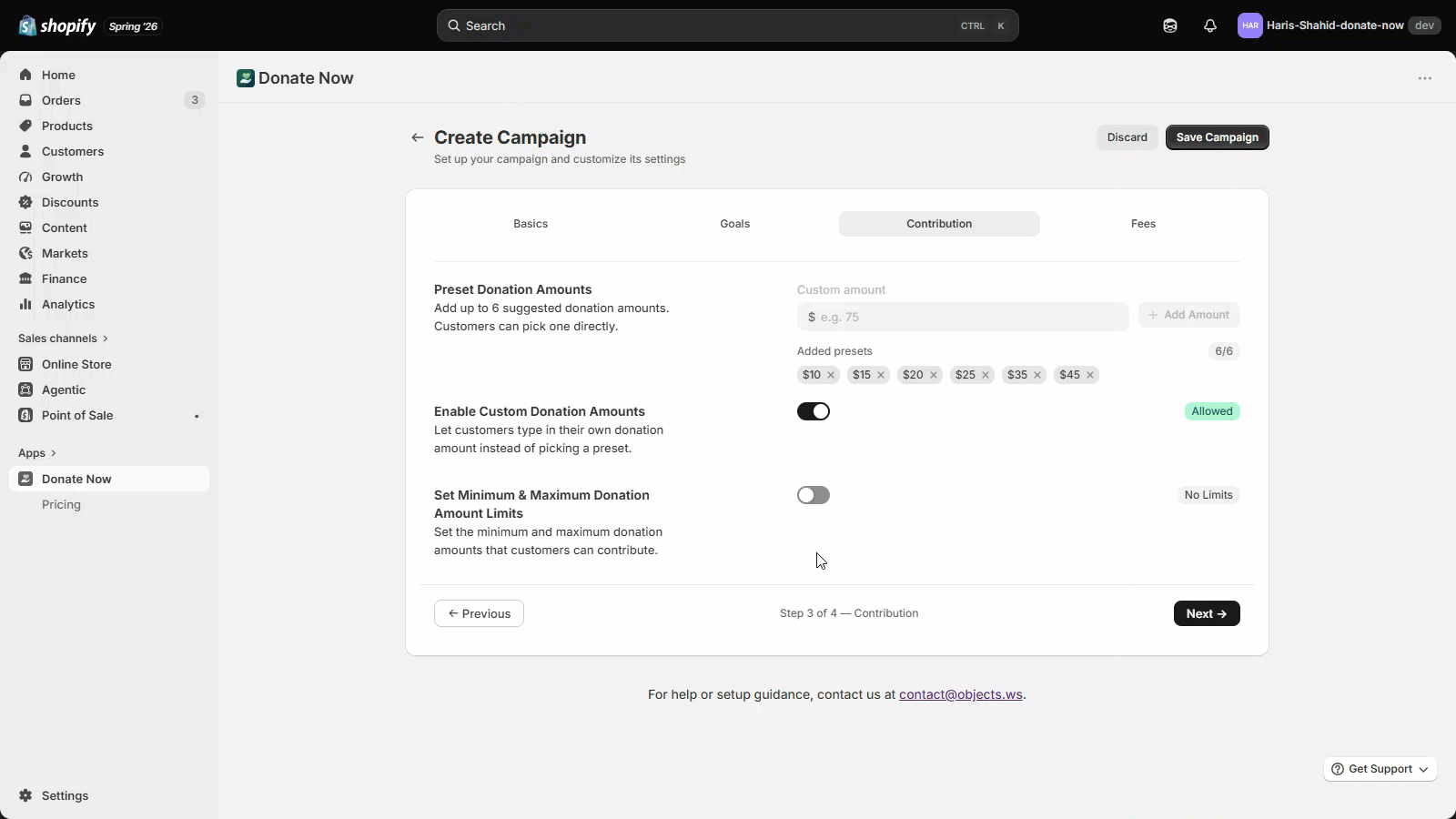Screen dimensions: 1456x819
Task: Click the Analytics bar chart icon
Action: click(25, 304)
